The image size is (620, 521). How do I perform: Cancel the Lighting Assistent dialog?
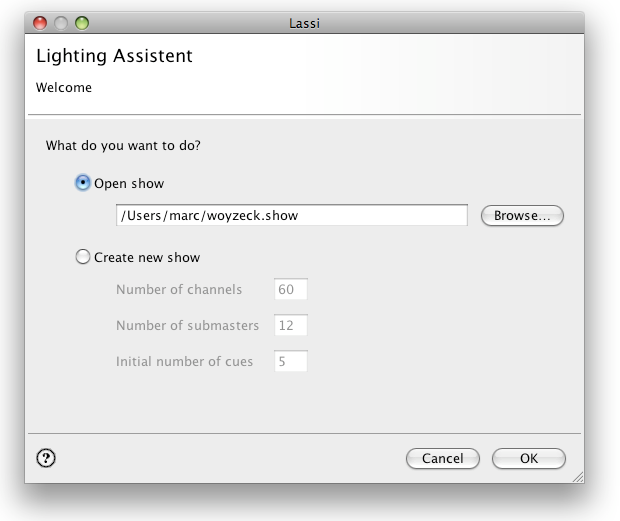(x=442, y=459)
